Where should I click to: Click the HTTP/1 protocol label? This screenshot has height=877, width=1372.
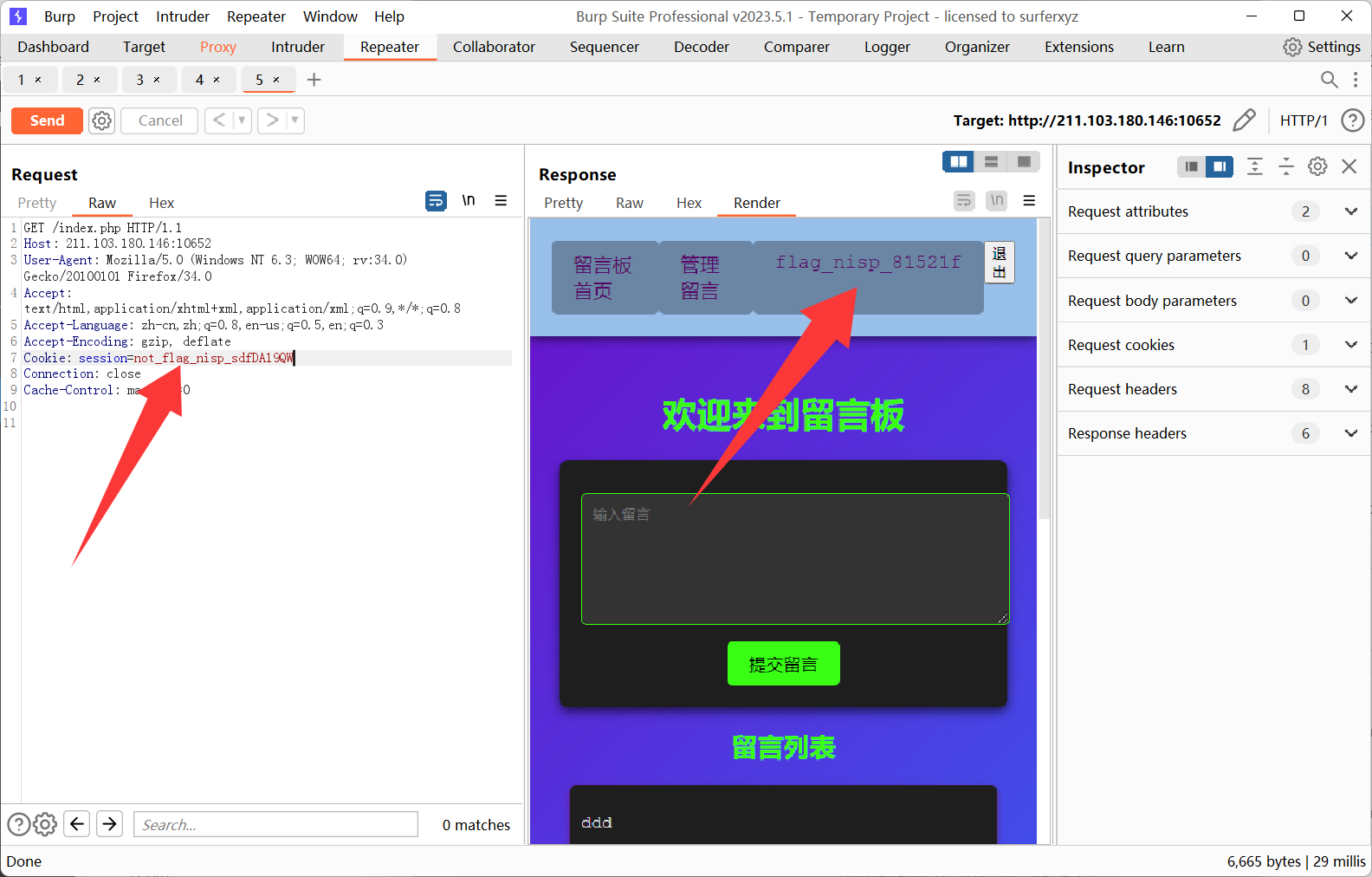1304,120
